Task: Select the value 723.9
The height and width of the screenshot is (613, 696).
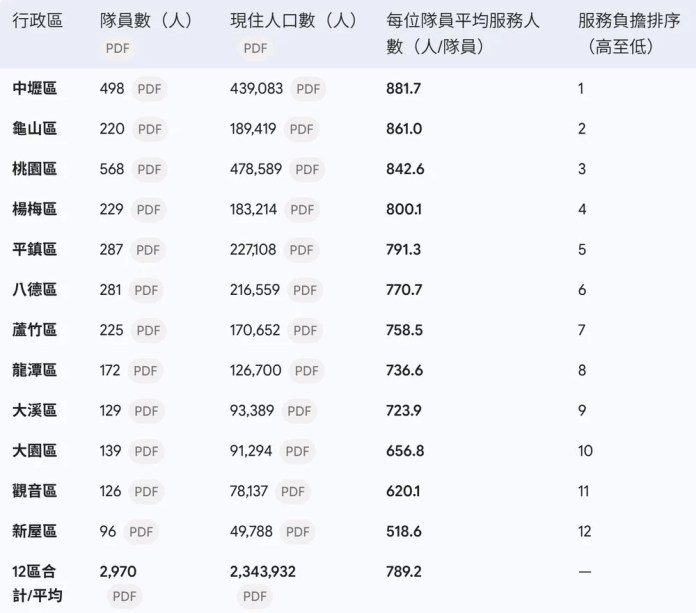Action: click(x=404, y=411)
